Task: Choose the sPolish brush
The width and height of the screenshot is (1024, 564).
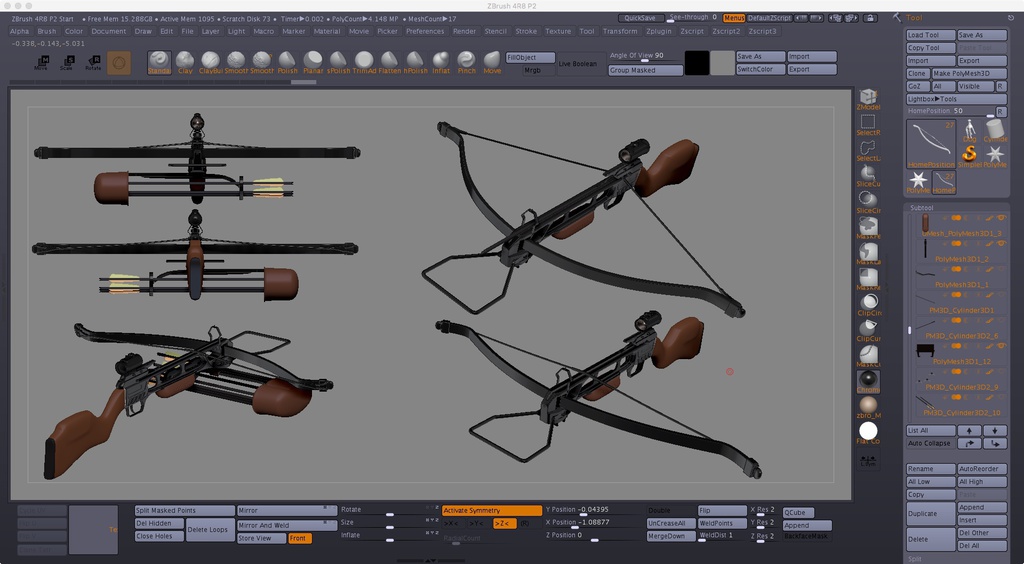Action: click(338, 62)
